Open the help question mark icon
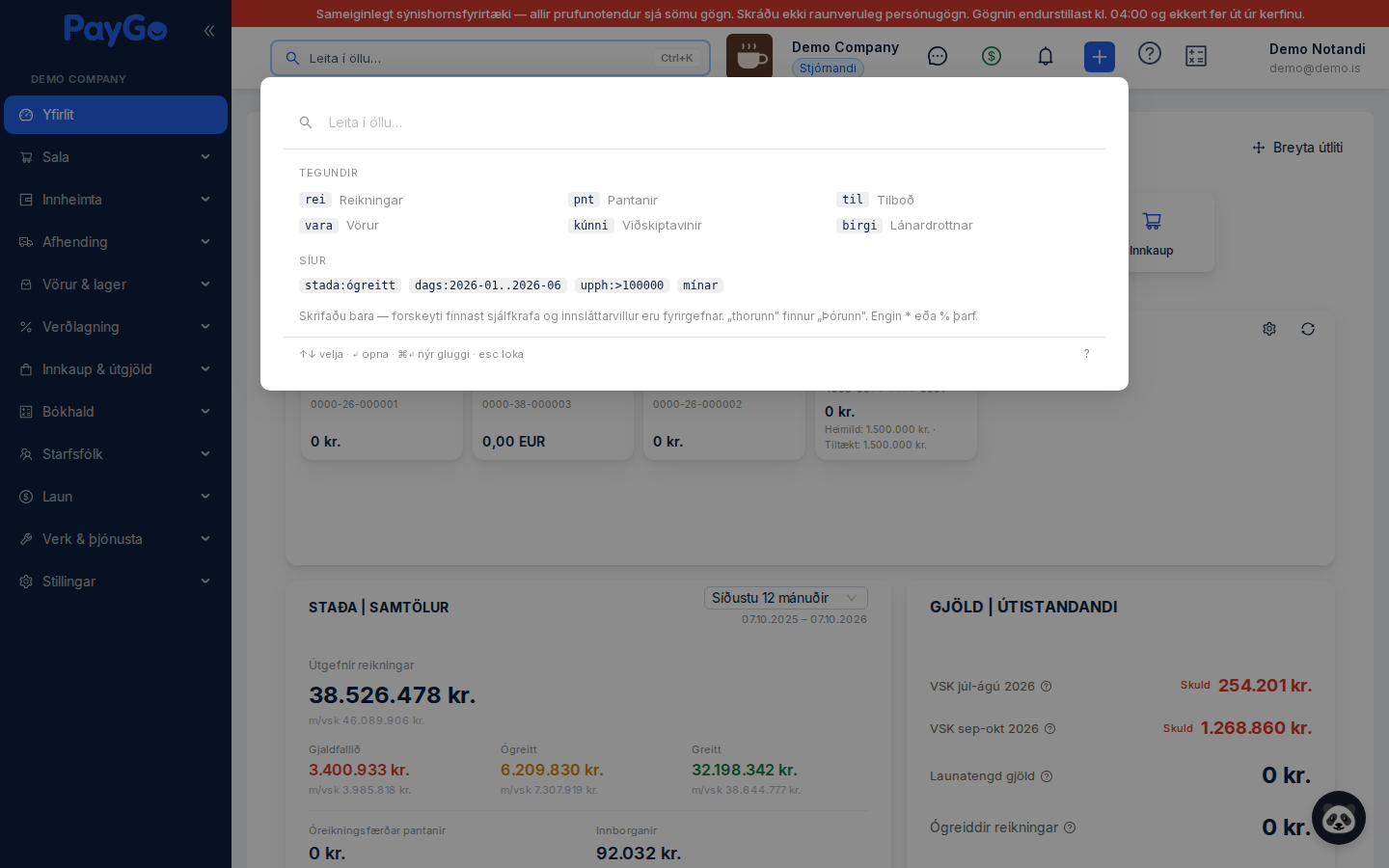 1150,53
